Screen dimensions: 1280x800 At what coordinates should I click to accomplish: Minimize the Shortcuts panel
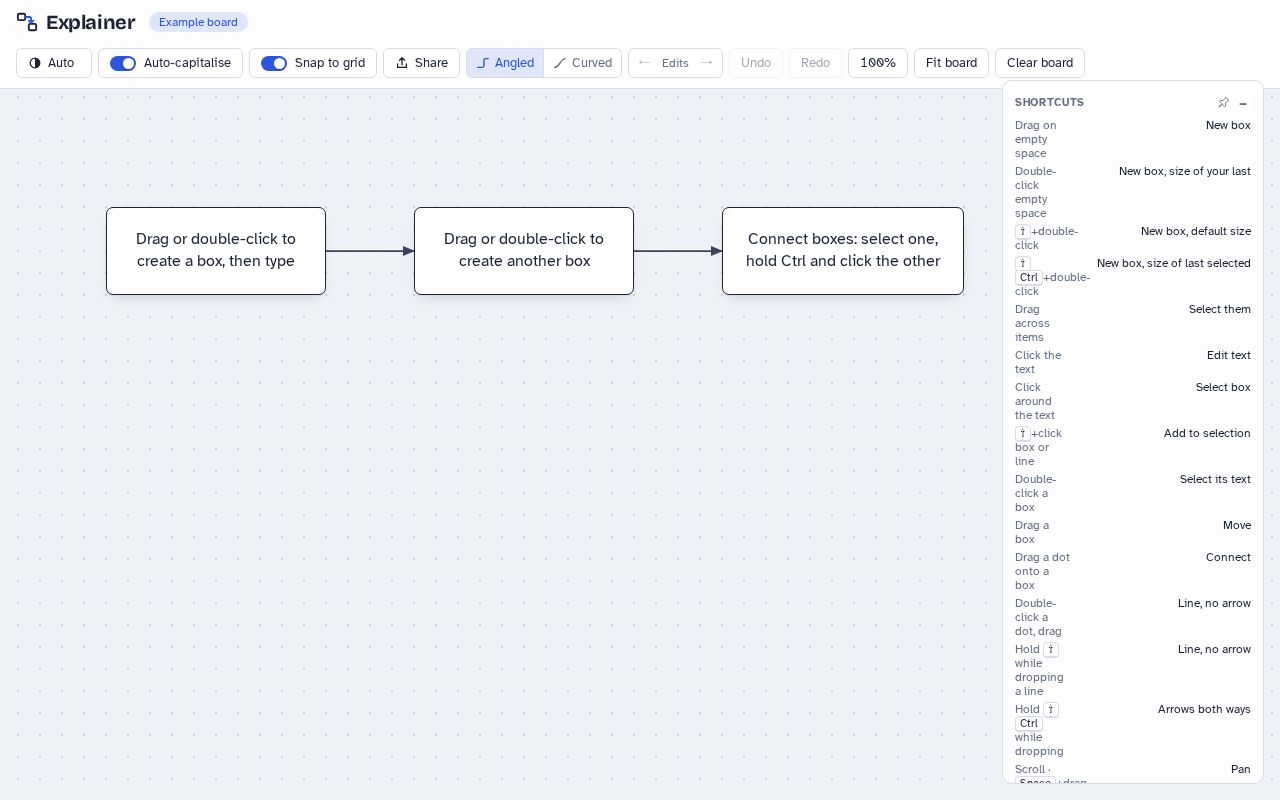(1243, 102)
